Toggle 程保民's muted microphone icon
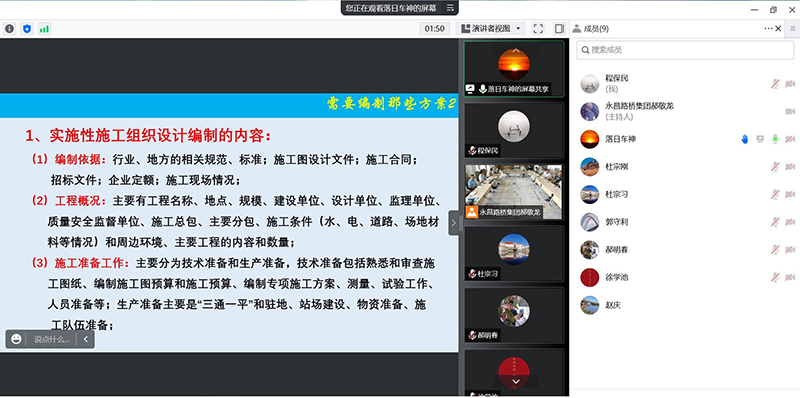This screenshot has height=398, width=800. coord(775,84)
